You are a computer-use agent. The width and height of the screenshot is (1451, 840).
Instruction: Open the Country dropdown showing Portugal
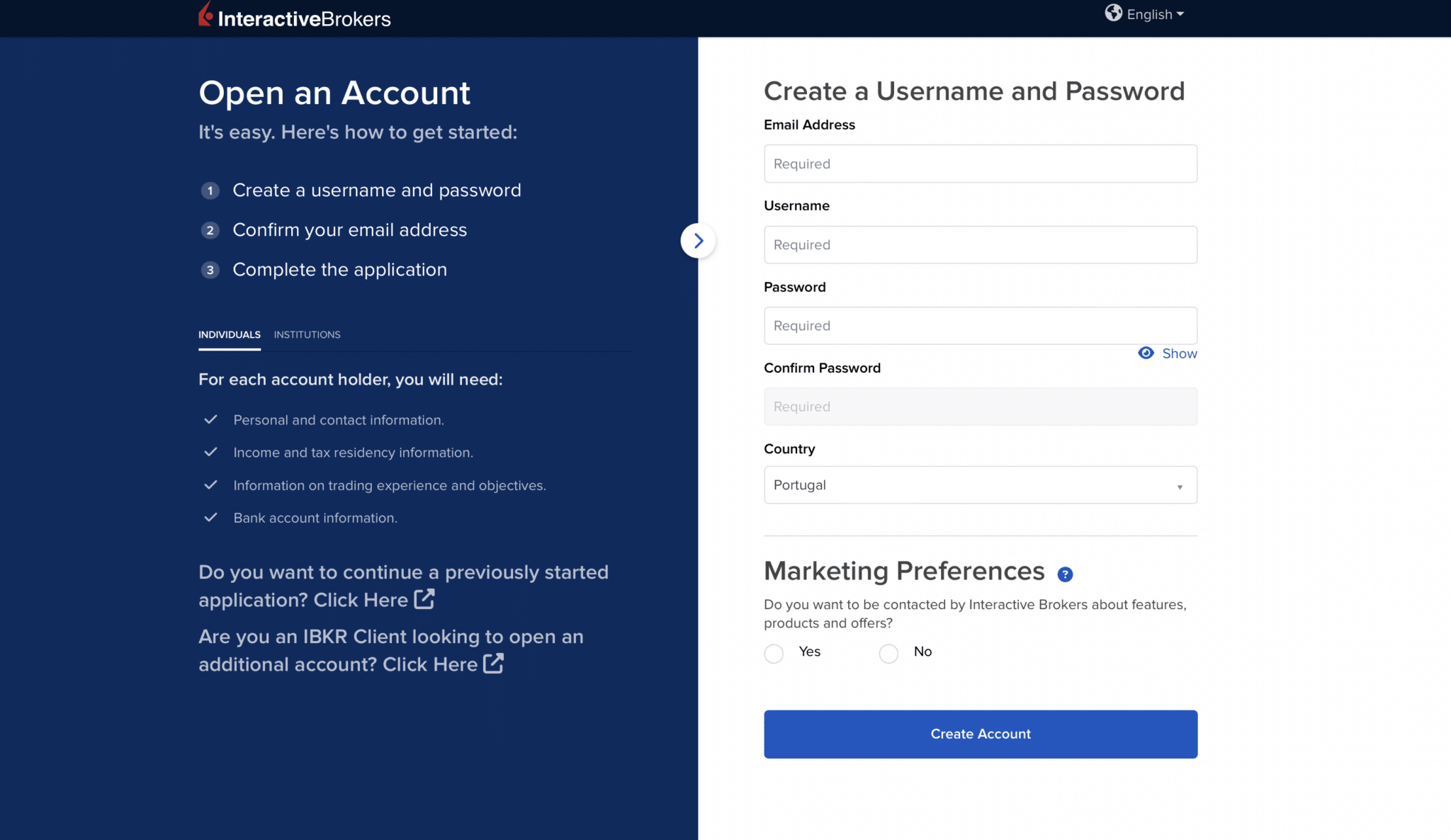(981, 485)
